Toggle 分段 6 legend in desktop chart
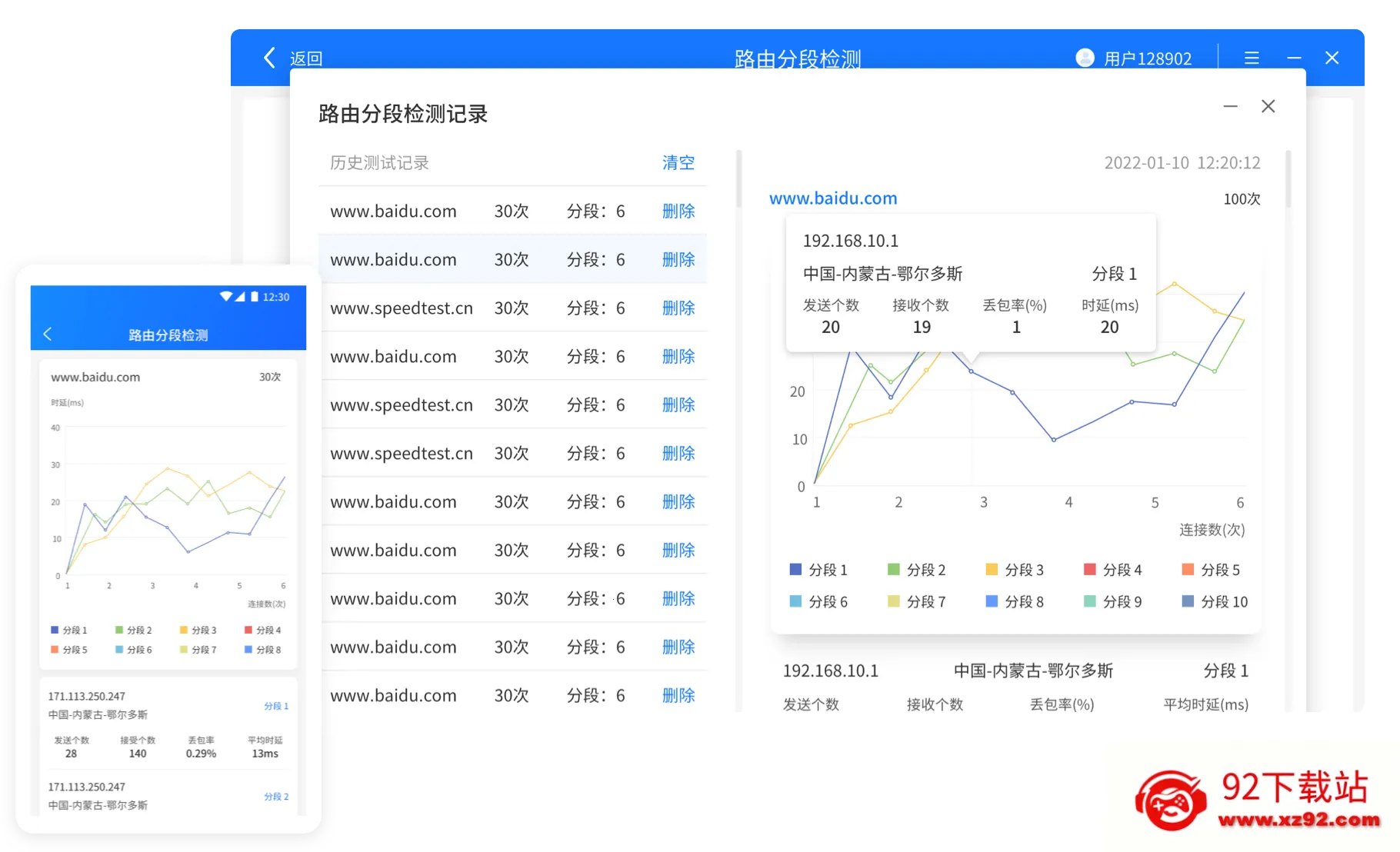 [x=819, y=601]
